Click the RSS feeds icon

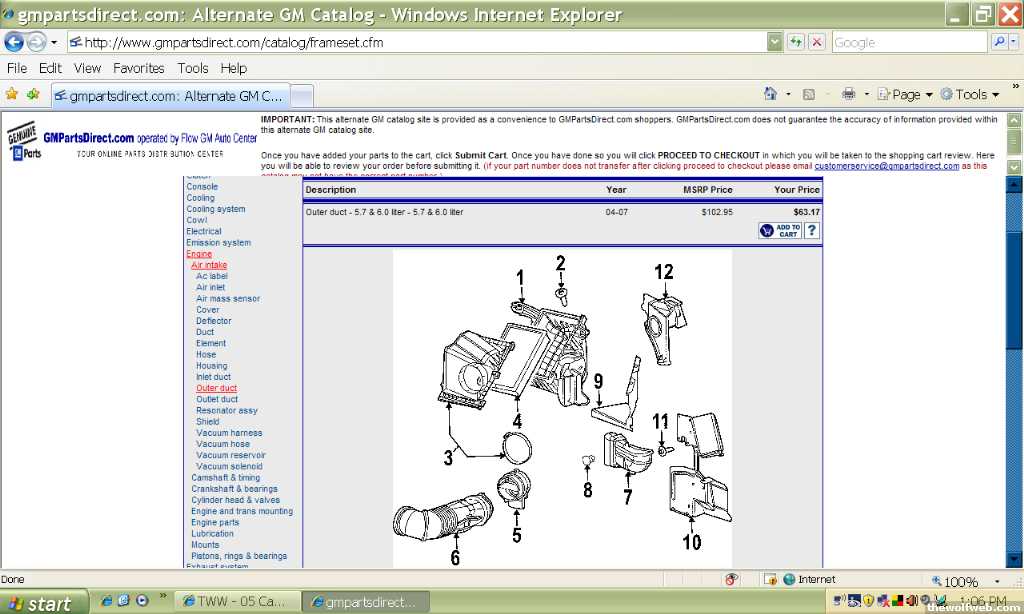coord(809,94)
